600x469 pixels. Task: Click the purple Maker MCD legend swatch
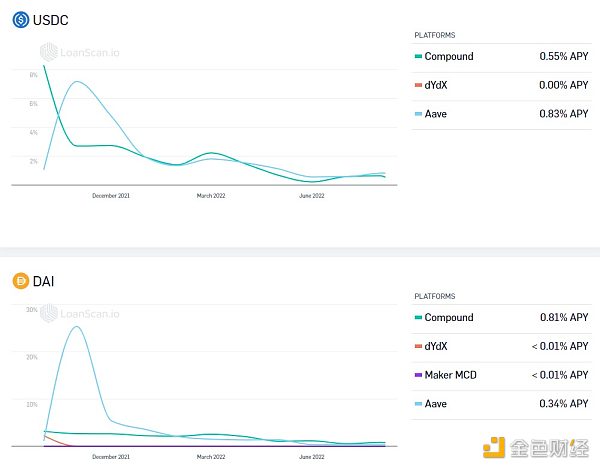pyautogui.click(x=418, y=375)
